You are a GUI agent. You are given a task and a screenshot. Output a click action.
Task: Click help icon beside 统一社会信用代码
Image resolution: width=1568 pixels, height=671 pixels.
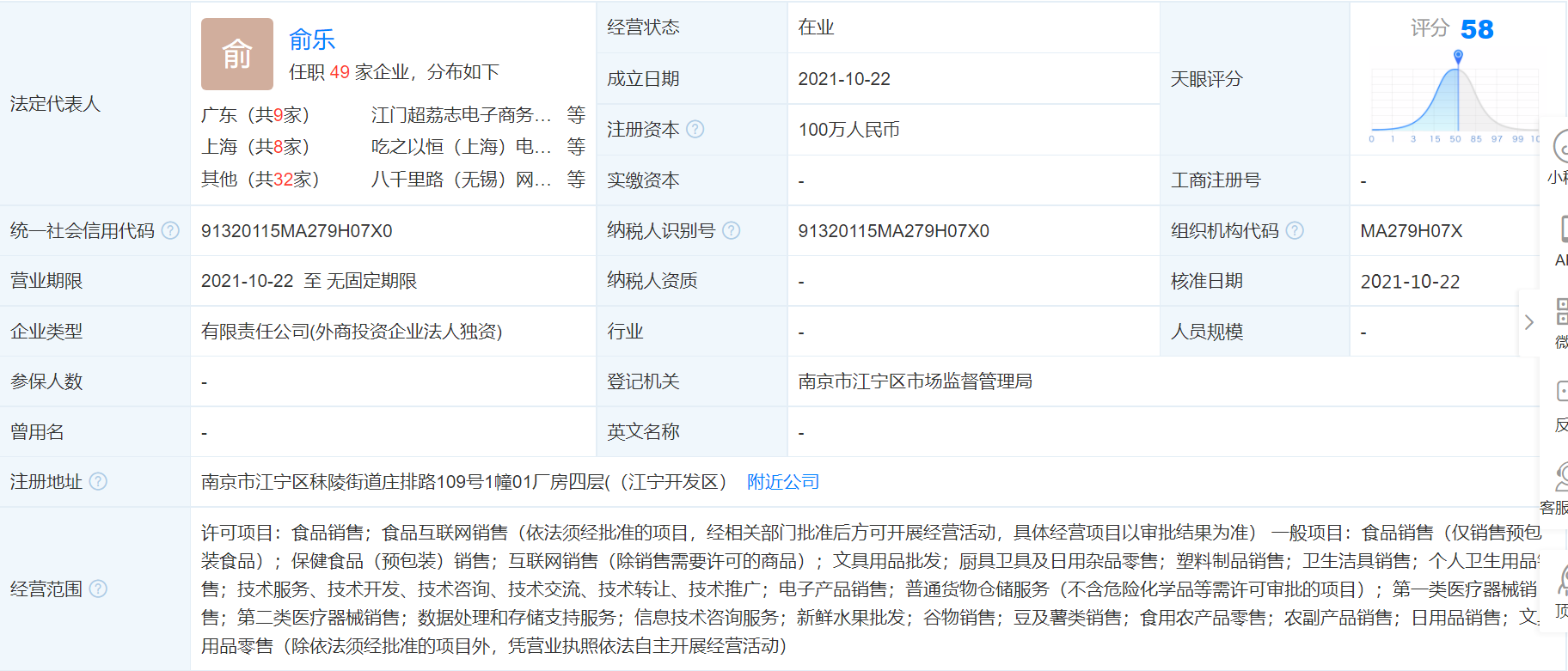[x=171, y=230]
